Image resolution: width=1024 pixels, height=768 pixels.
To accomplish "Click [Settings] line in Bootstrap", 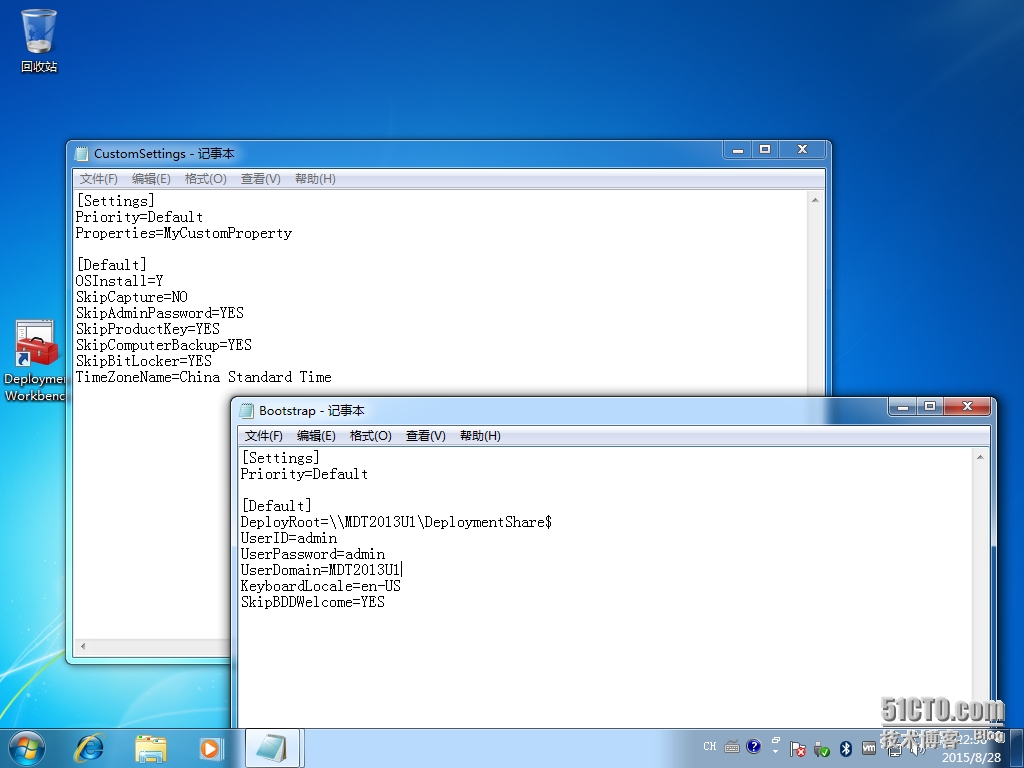I will tap(280, 458).
